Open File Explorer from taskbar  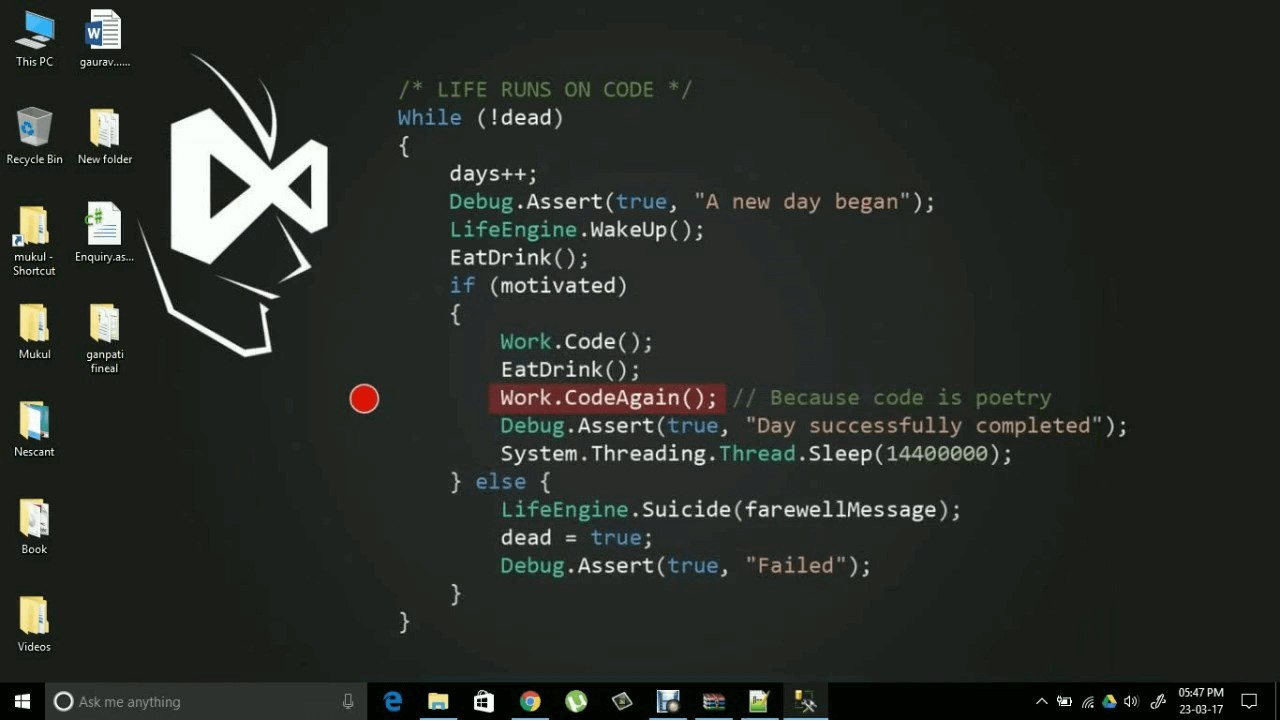click(438, 701)
